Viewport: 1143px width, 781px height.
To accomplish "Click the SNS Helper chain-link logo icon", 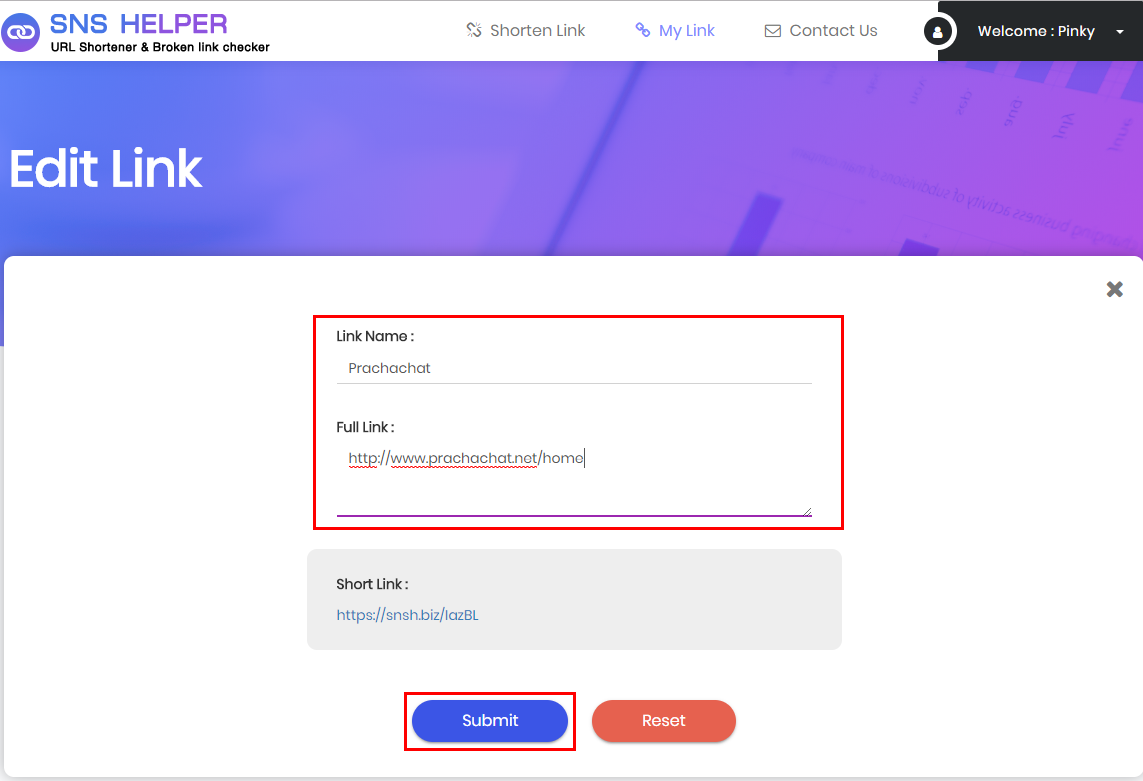I will click(20, 32).
